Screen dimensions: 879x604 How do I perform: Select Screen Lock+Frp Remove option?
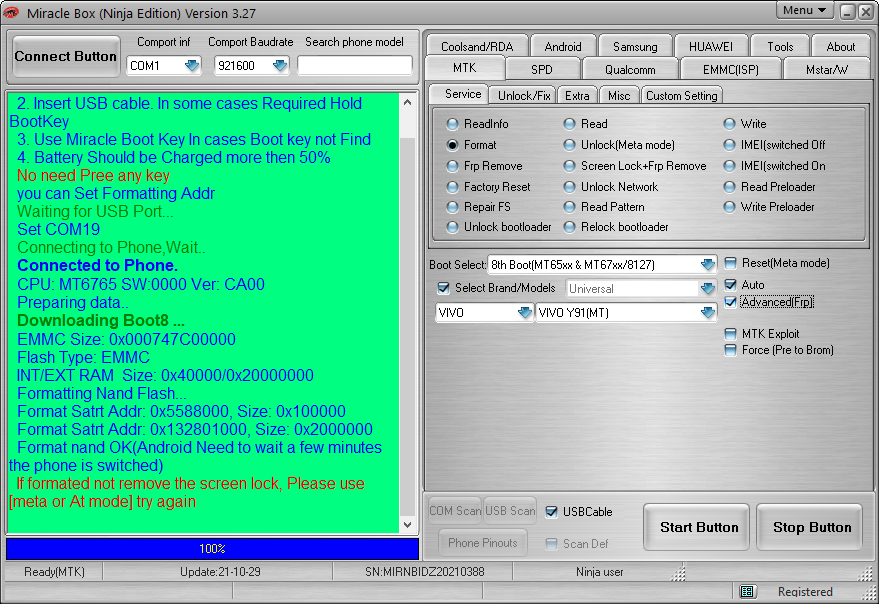(x=570, y=166)
